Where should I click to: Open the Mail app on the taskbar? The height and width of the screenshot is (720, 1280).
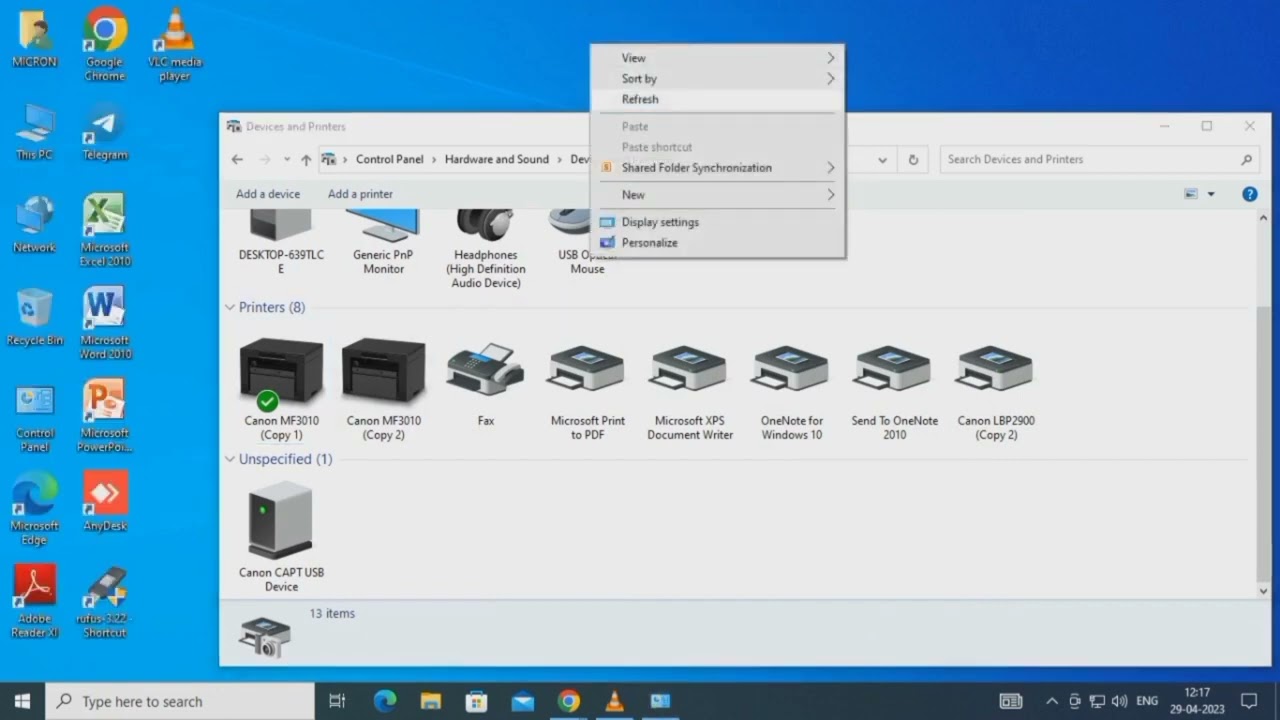pos(523,701)
